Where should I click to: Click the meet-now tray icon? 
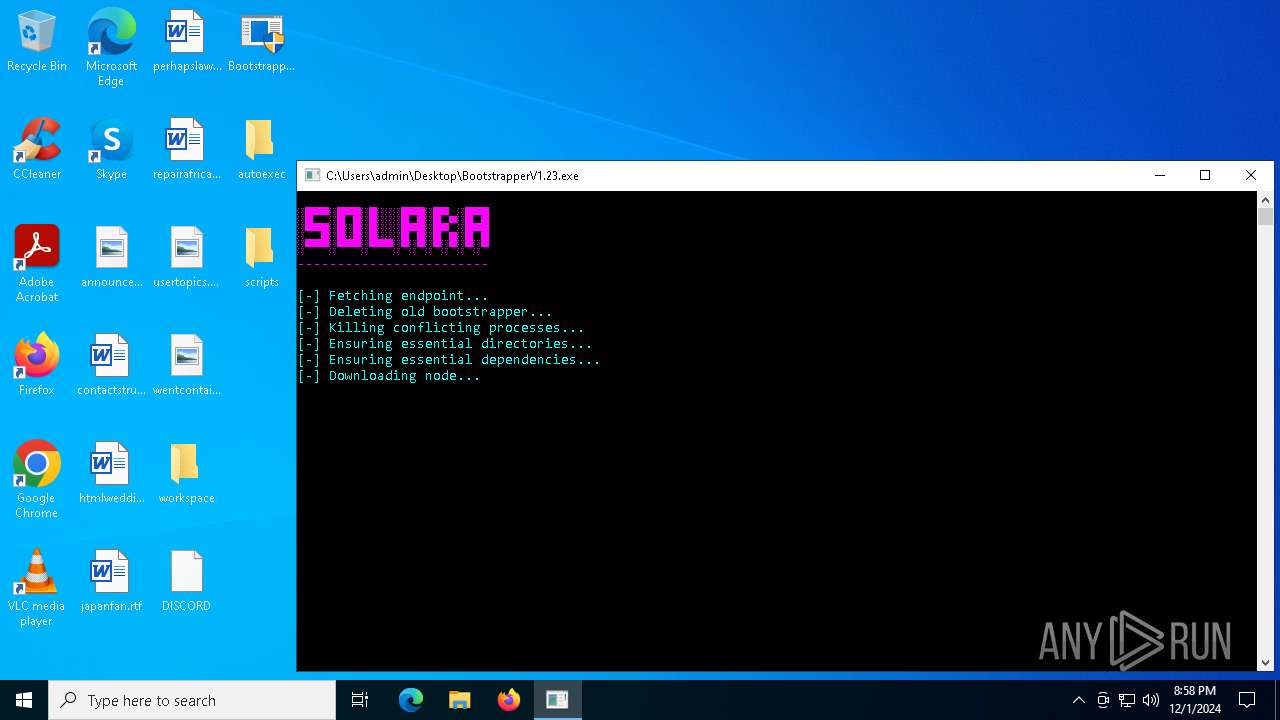(x=1103, y=700)
